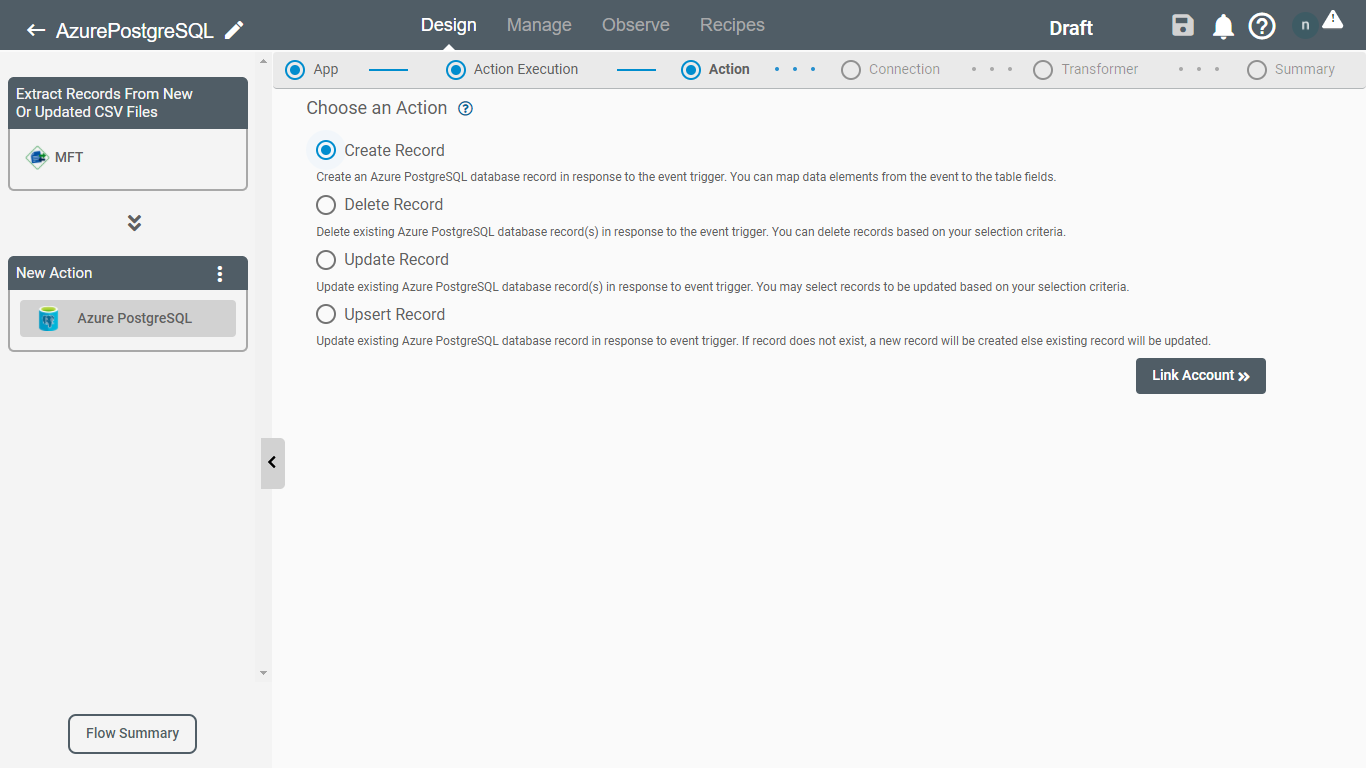Go to the Summary wizard step
The height and width of the screenshot is (768, 1366).
[x=1290, y=70]
